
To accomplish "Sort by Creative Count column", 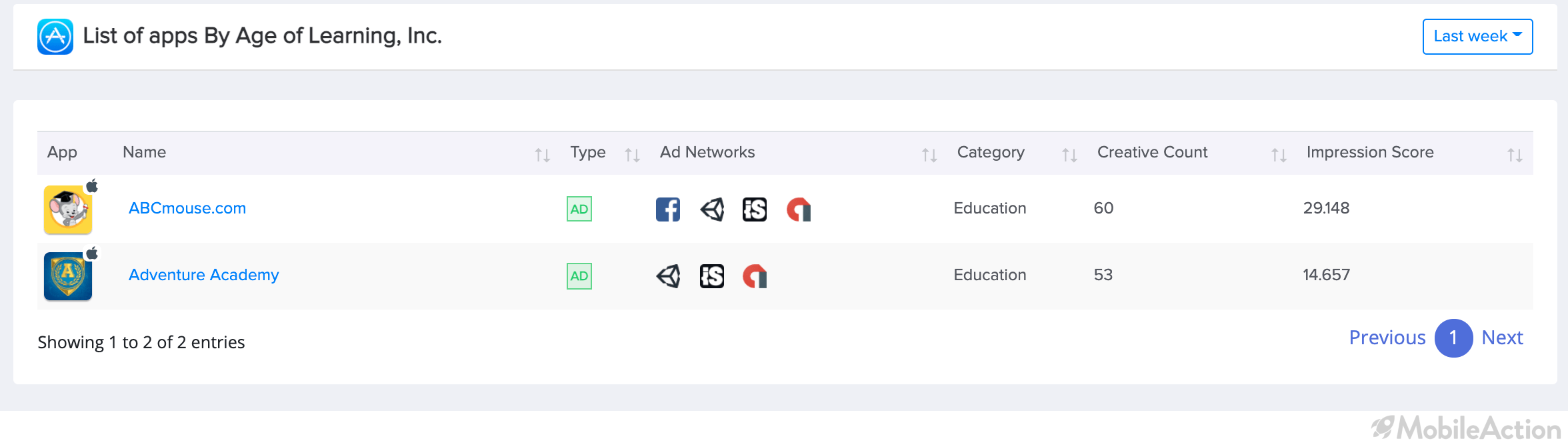I will [x=1279, y=155].
